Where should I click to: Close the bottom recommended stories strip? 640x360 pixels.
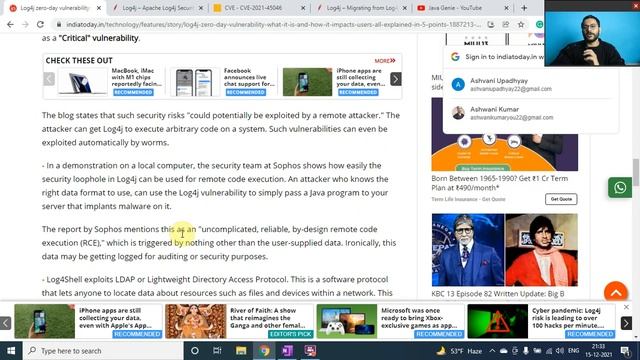626,307
